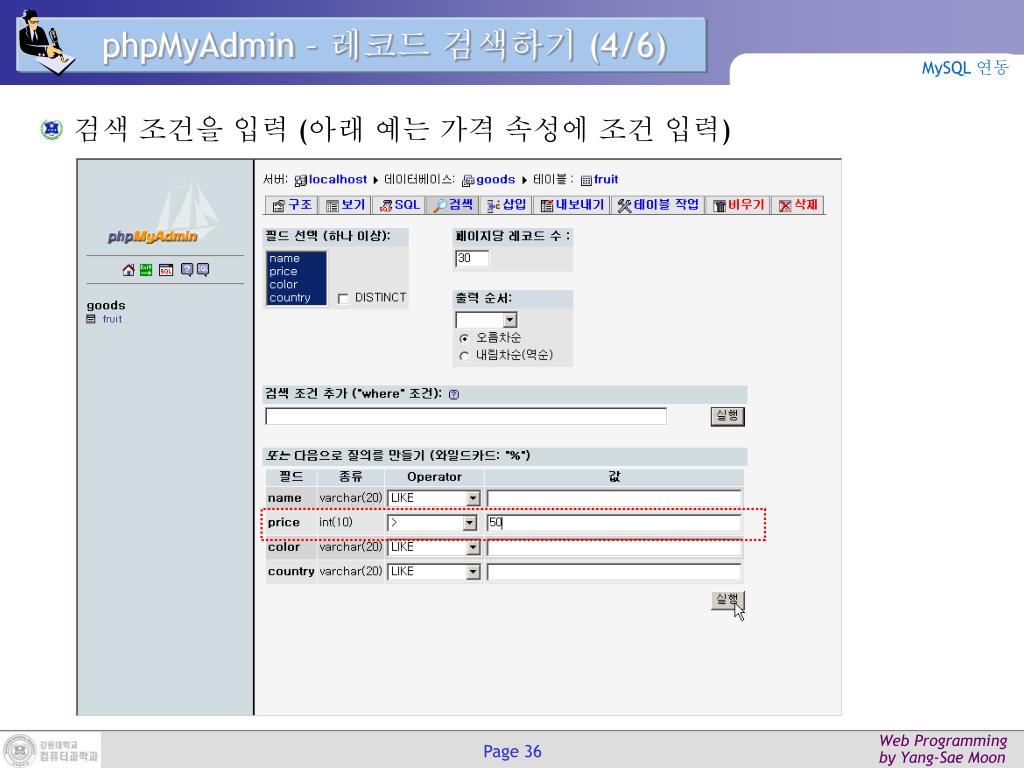1024x768 pixels.
Task: Open the name row operator dropdown
Action: (434, 498)
